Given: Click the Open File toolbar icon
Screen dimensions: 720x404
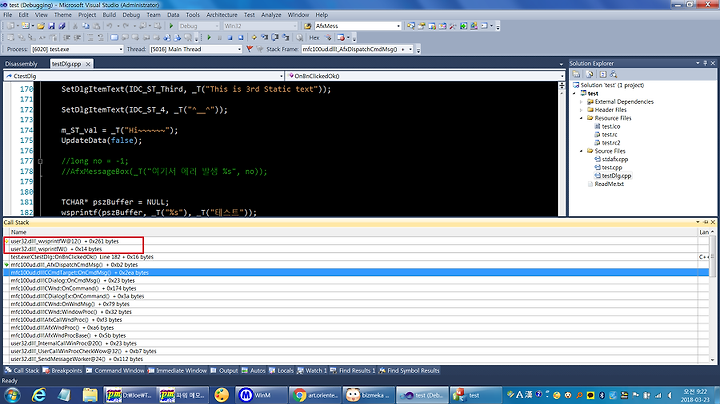Looking at the screenshot, I should point(41,26).
